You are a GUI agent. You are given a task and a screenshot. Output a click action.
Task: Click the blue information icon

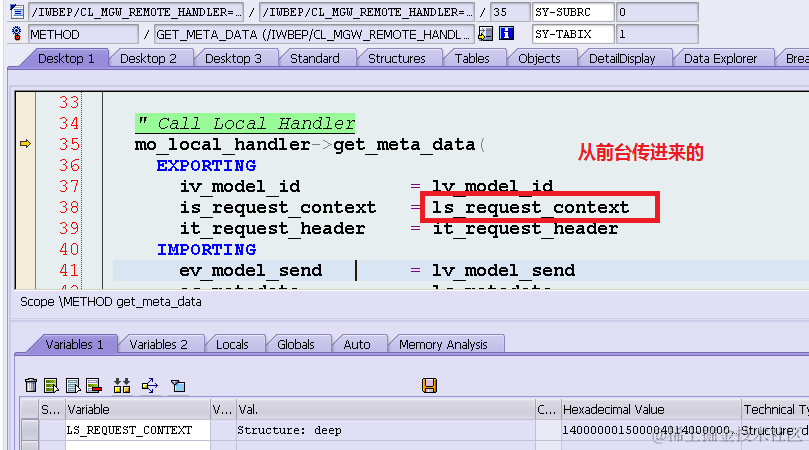(506, 34)
